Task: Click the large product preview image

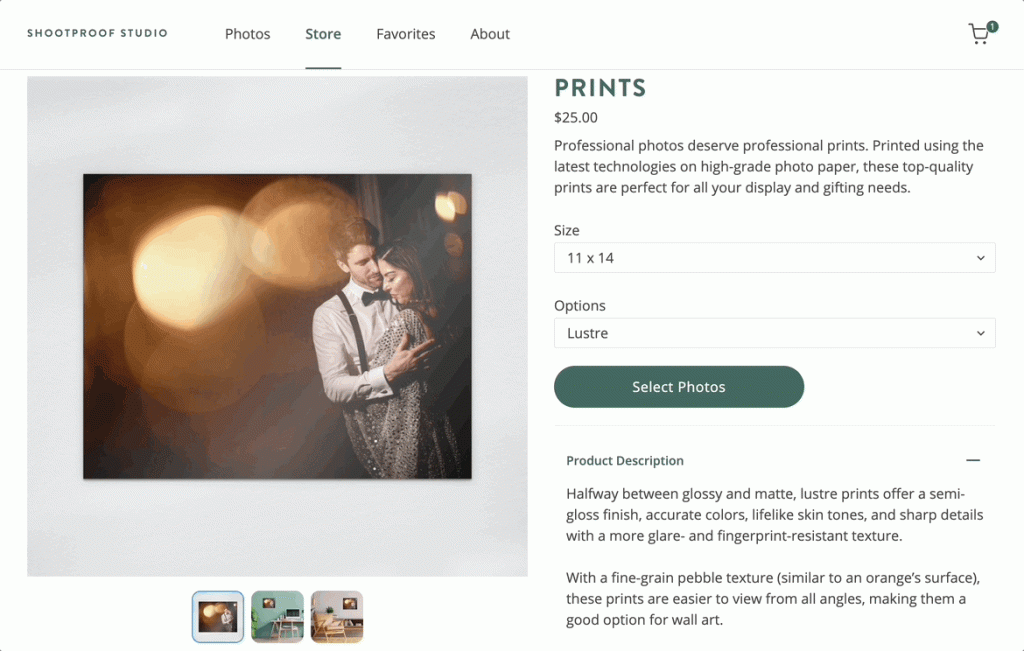Action: point(277,324)
